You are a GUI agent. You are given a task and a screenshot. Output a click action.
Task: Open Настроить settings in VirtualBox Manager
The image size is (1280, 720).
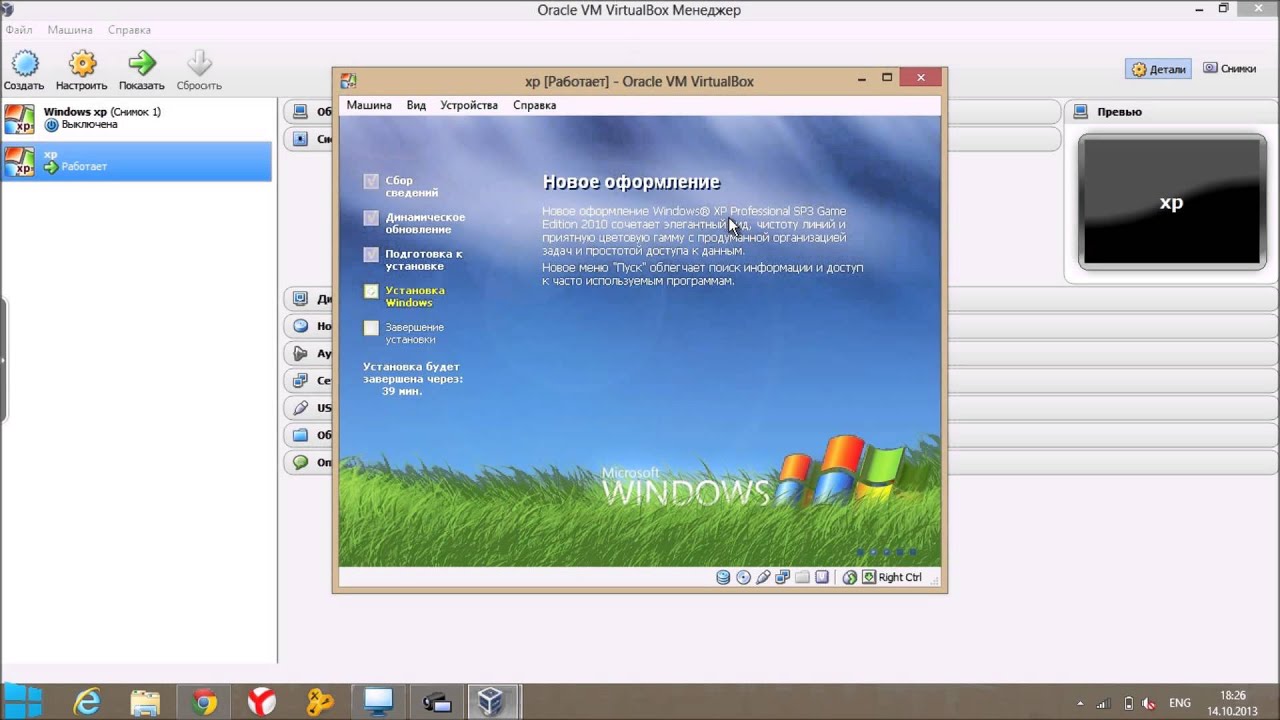[x=82, y=71]
